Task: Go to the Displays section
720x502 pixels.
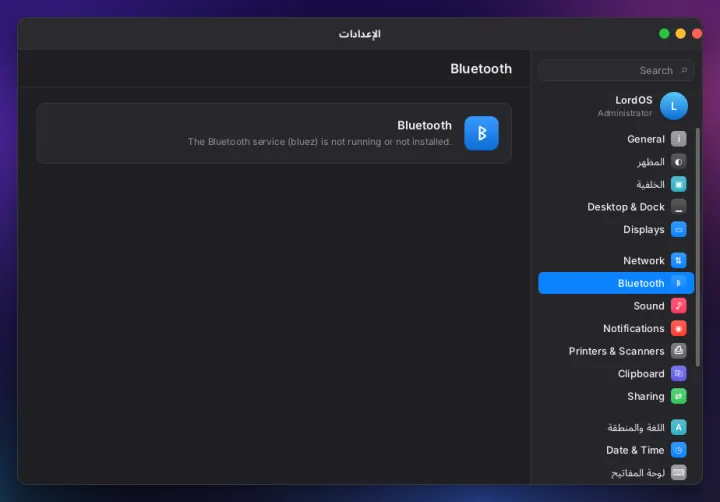Action: coord(616,229)
